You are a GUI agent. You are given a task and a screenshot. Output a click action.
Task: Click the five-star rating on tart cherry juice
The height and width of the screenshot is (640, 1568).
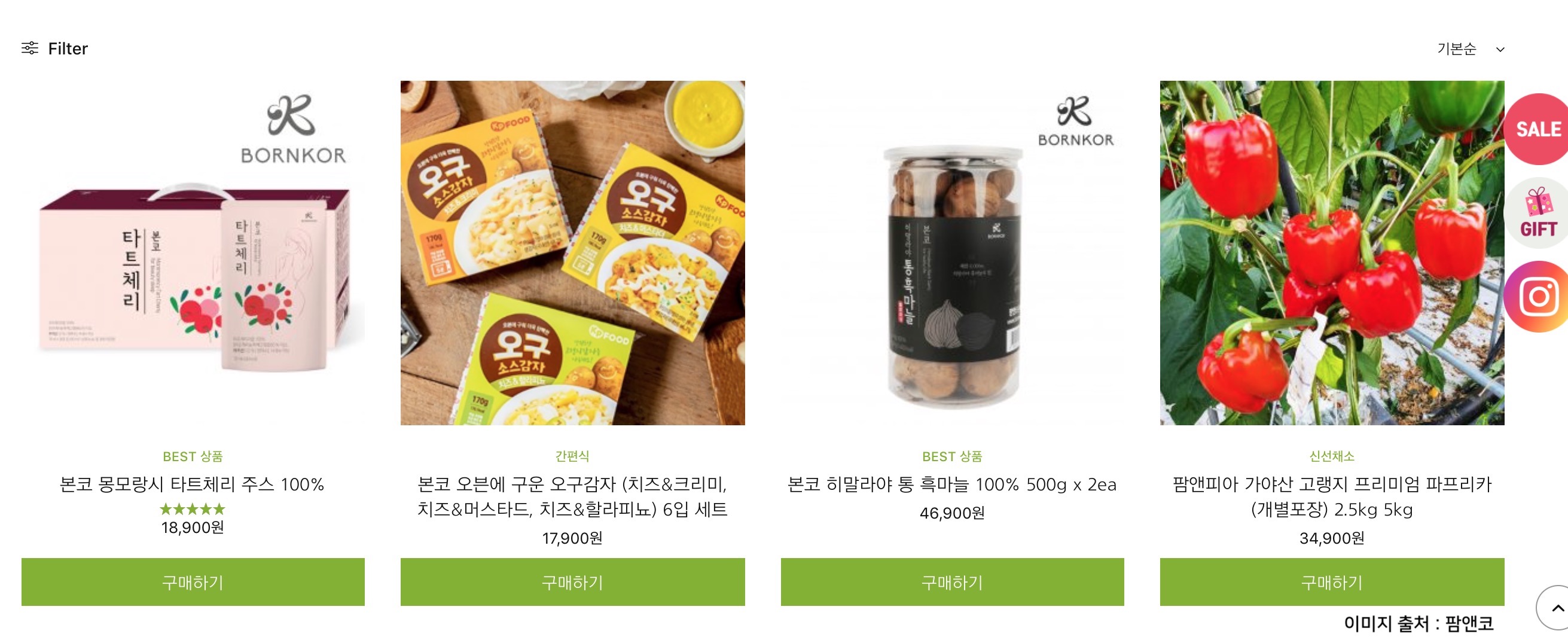pyautogui.click(x=193, y=509)
